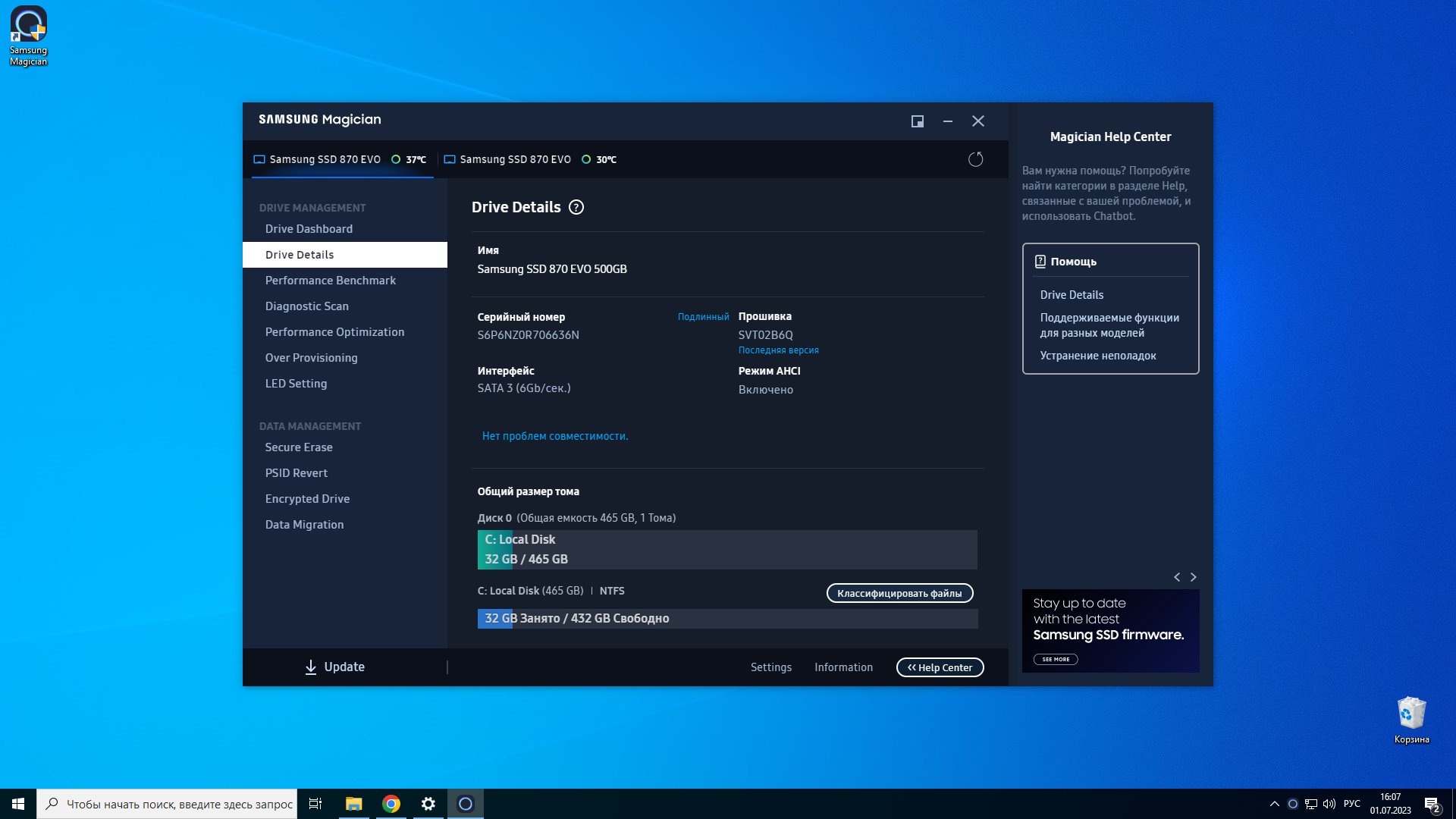Click the Update download arrow icon

[310, 667]
